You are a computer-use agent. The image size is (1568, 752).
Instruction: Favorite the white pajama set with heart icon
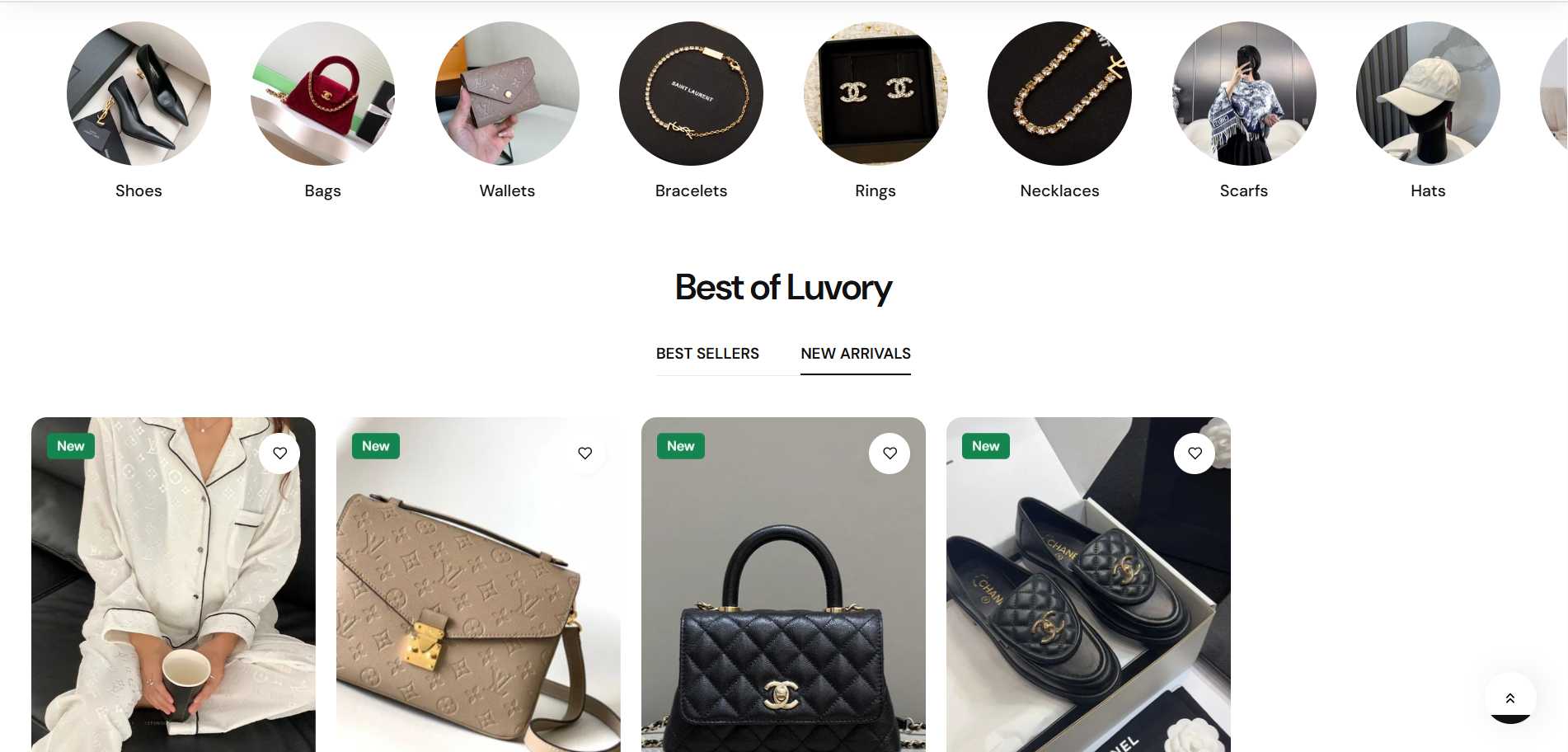[x=280, y=454]
